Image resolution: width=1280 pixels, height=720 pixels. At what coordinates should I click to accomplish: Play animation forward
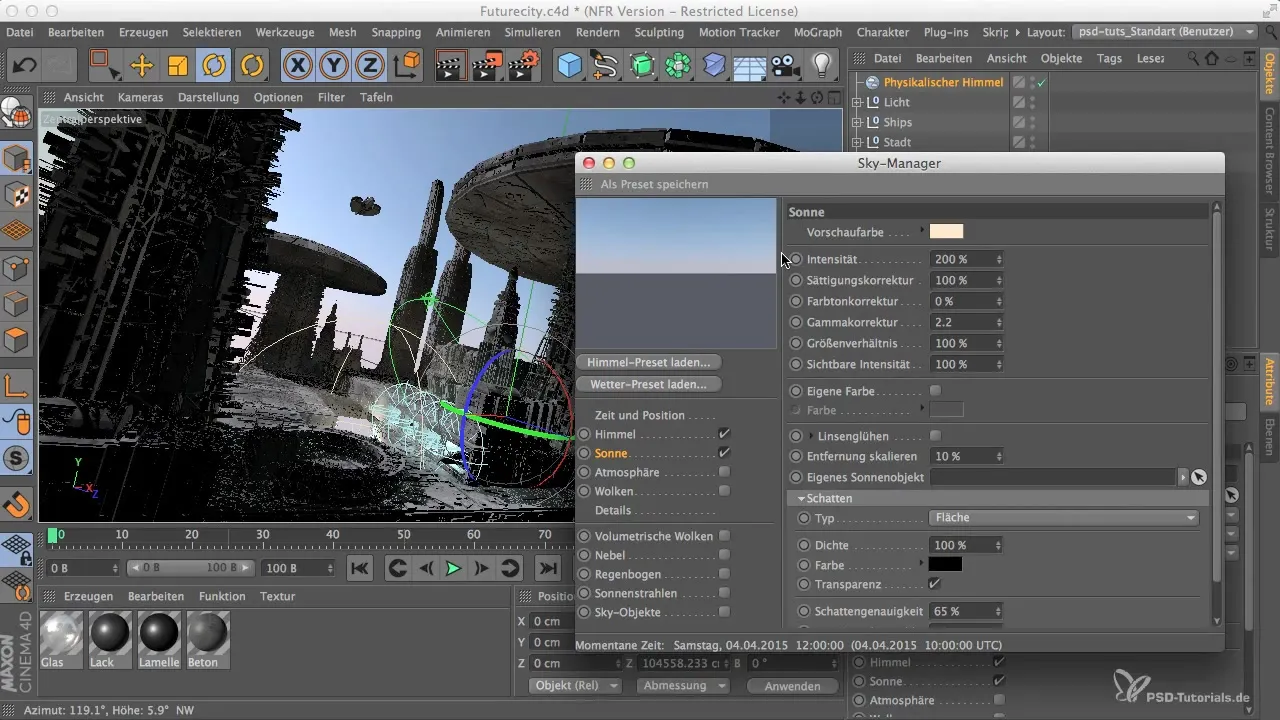453,568
